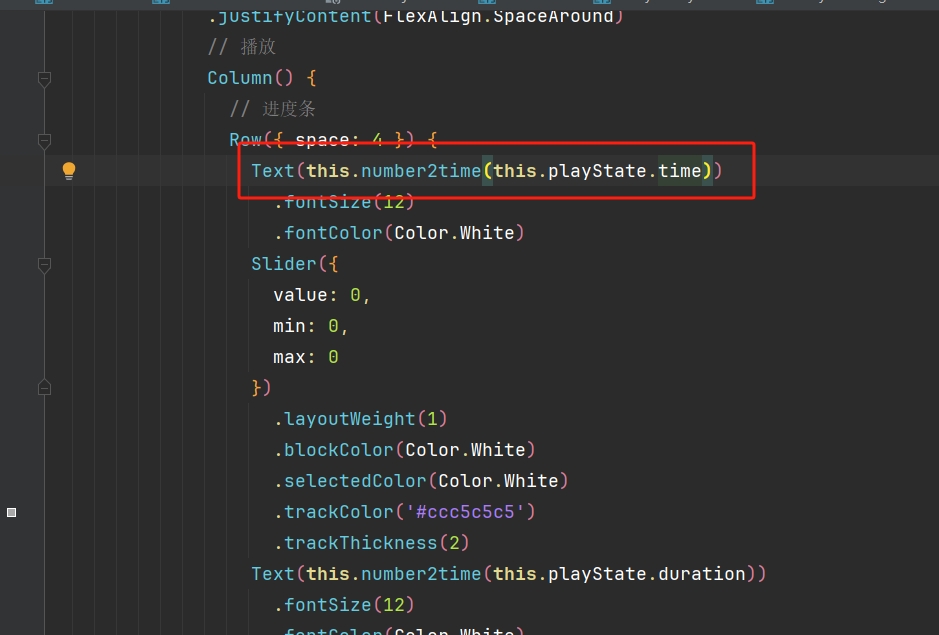Click the gutter color preview square
Screen dimensions: 939x635
(x=11, y=512)
